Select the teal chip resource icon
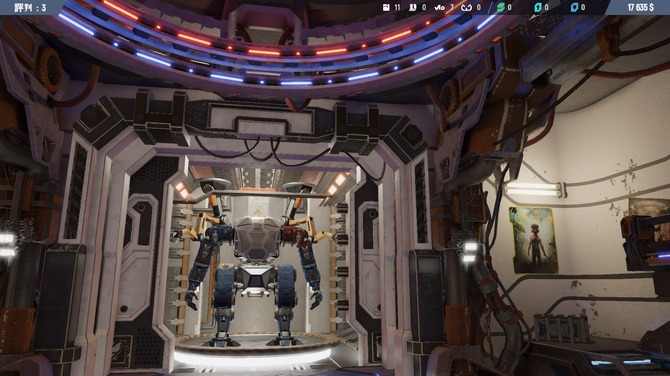The image size is (670, 376). (538, 7)
